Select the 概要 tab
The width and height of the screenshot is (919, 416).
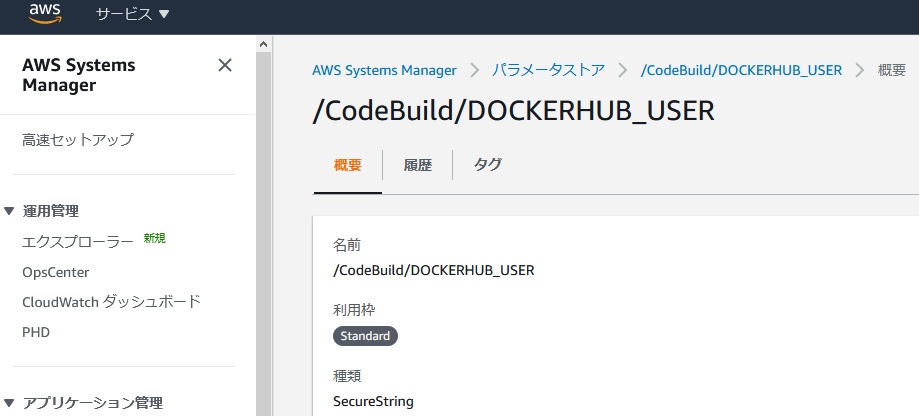coord(348,165)
